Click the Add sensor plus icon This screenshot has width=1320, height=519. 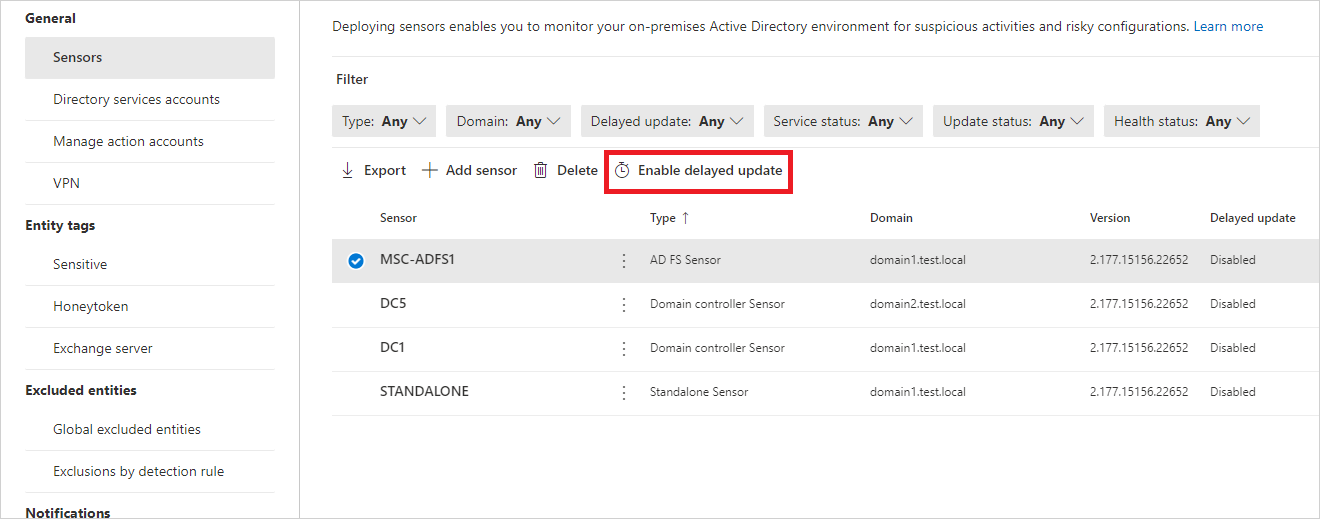pos(430,171)
